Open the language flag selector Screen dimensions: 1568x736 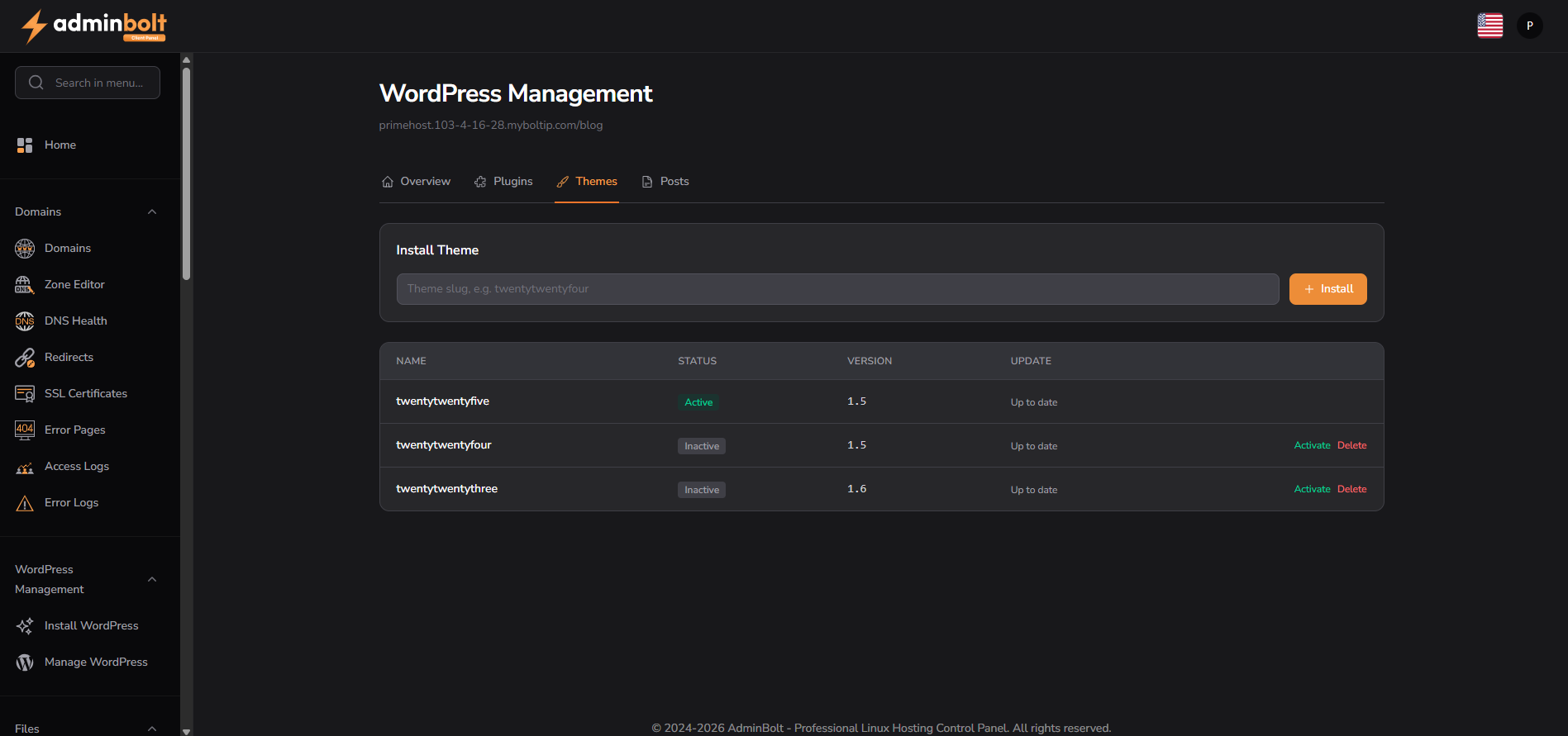1490,26
